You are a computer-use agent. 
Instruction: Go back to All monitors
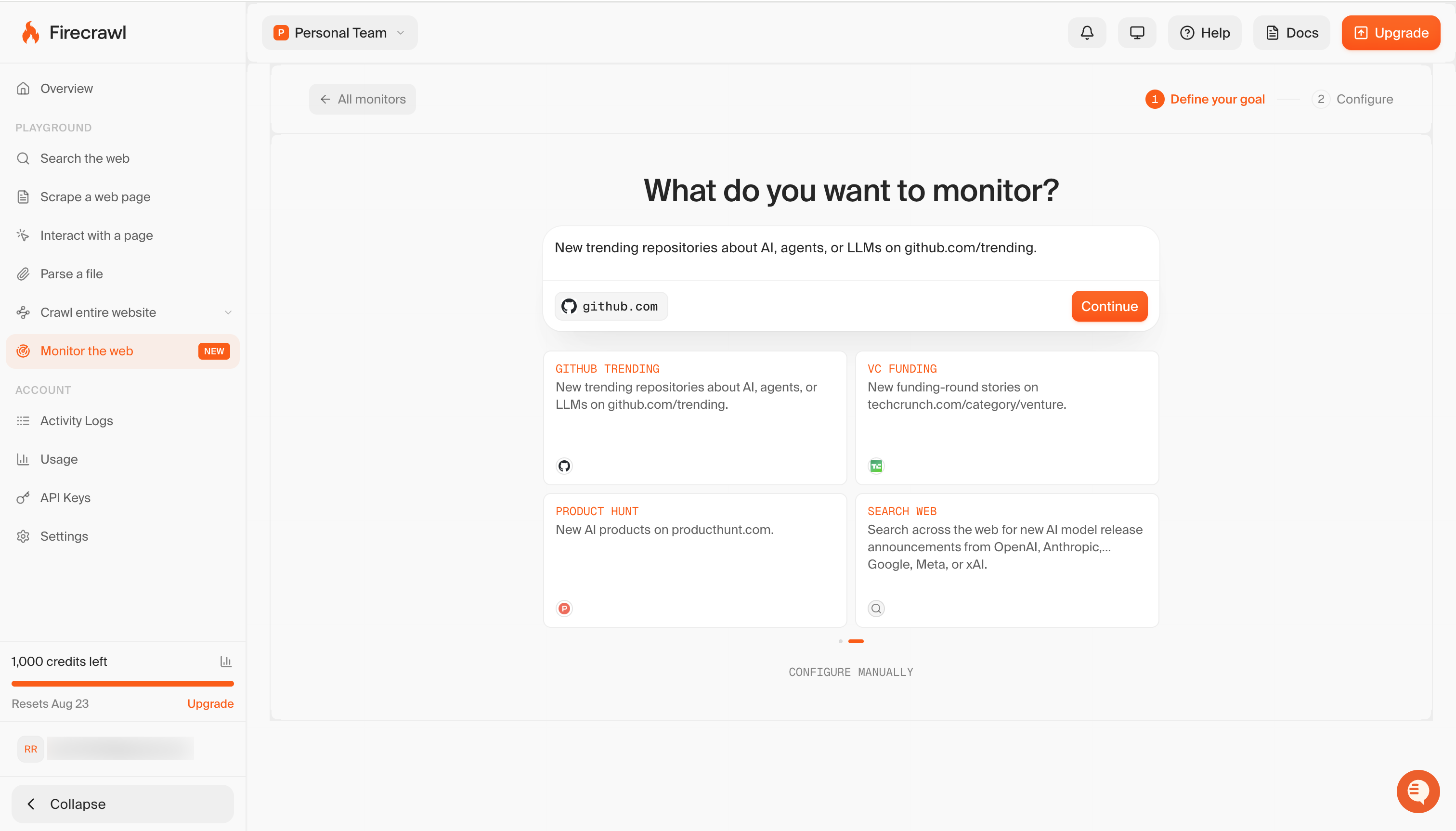point(363,99)
